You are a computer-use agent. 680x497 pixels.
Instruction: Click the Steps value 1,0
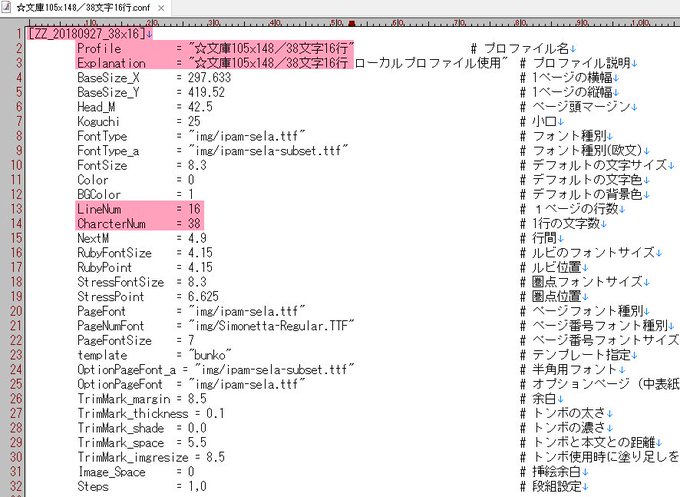(197, 486)
